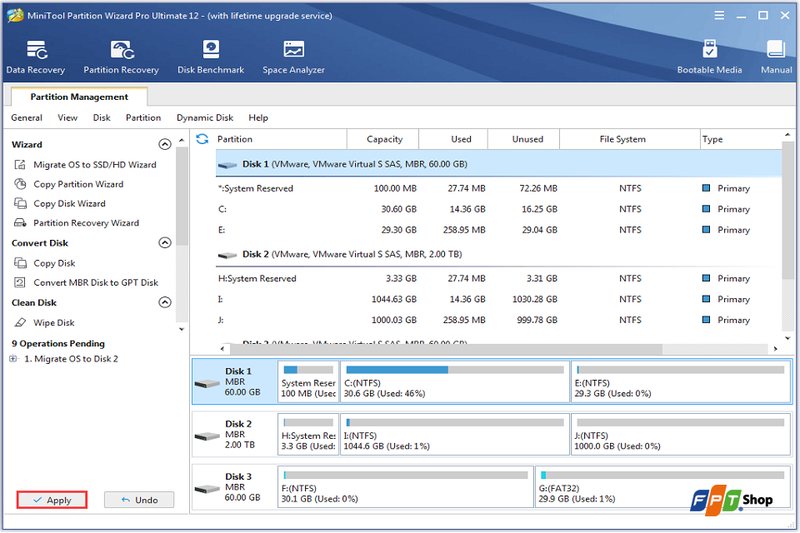Click the Undo button

(x=139, y=500)
